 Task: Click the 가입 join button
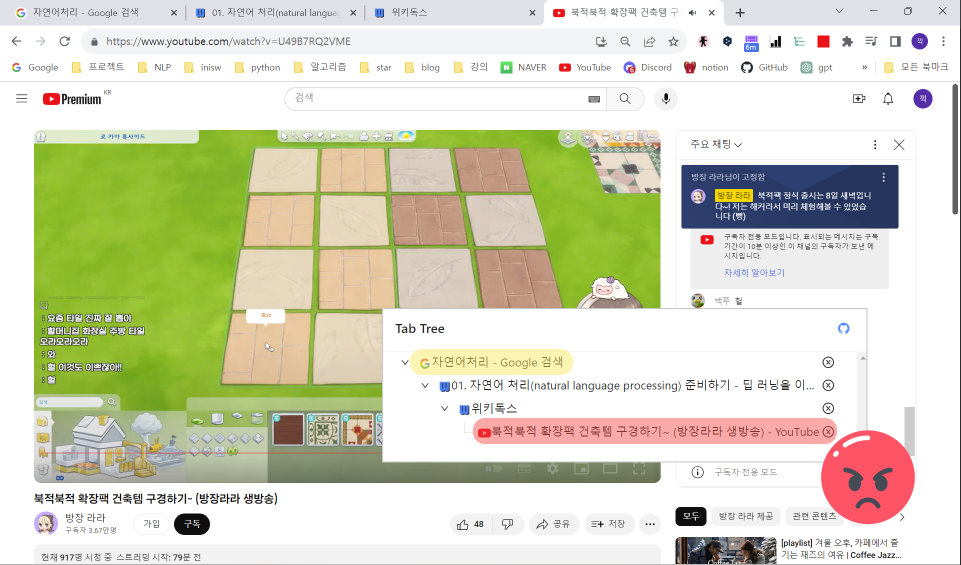(x=151, y=524)
